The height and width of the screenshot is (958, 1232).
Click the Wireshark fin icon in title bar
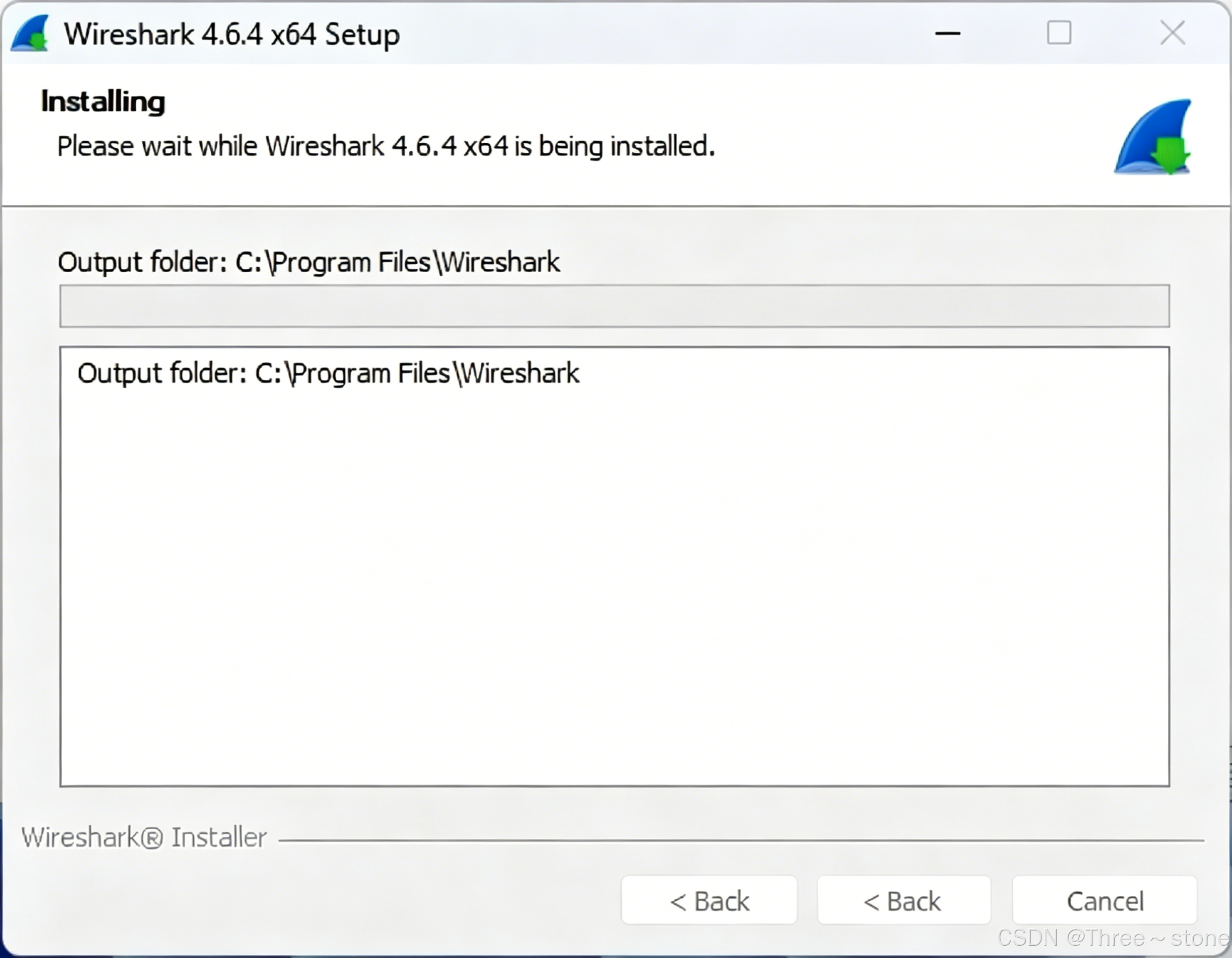(30, 34)
